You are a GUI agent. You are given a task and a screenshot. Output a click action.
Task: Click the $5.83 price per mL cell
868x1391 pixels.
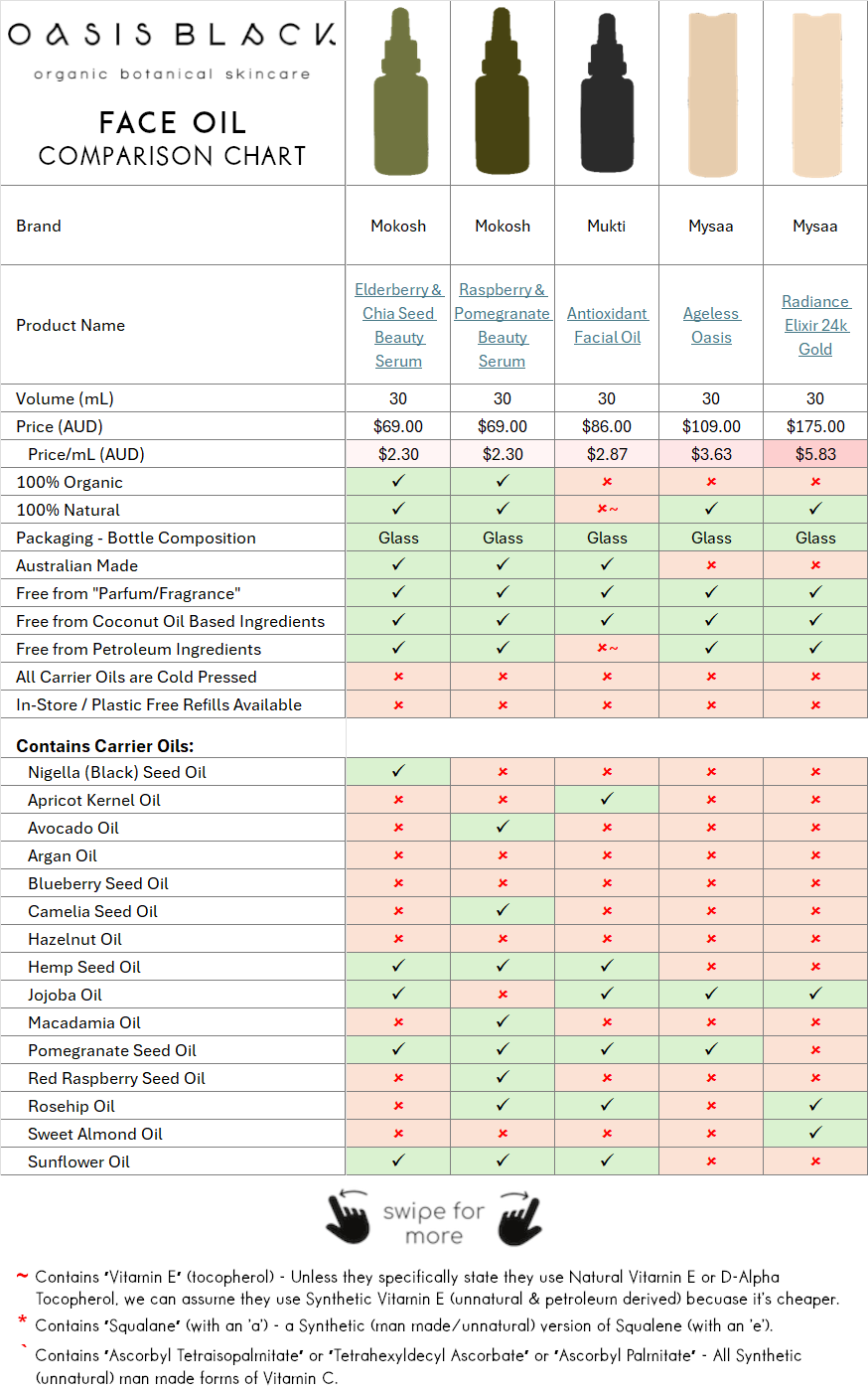coord(815,454)
